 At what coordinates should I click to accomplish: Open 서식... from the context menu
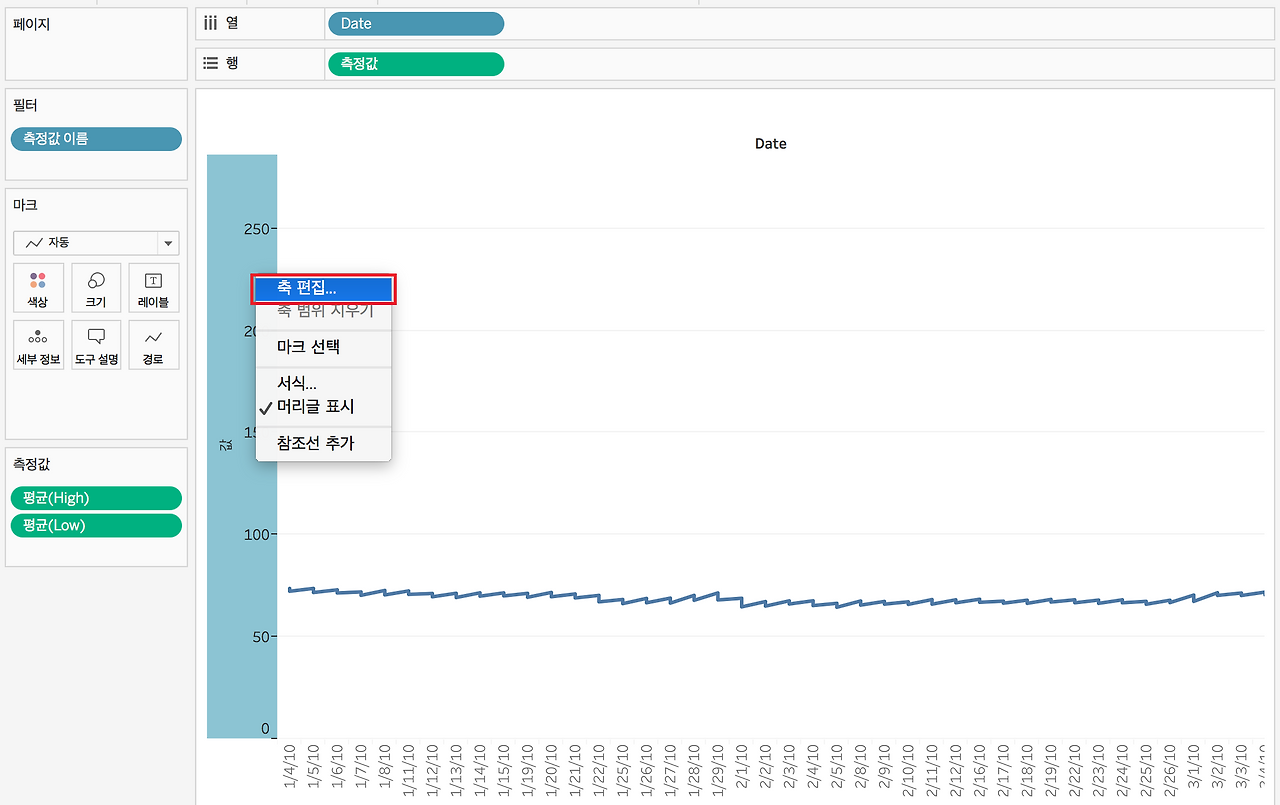[x=324, y=383]
